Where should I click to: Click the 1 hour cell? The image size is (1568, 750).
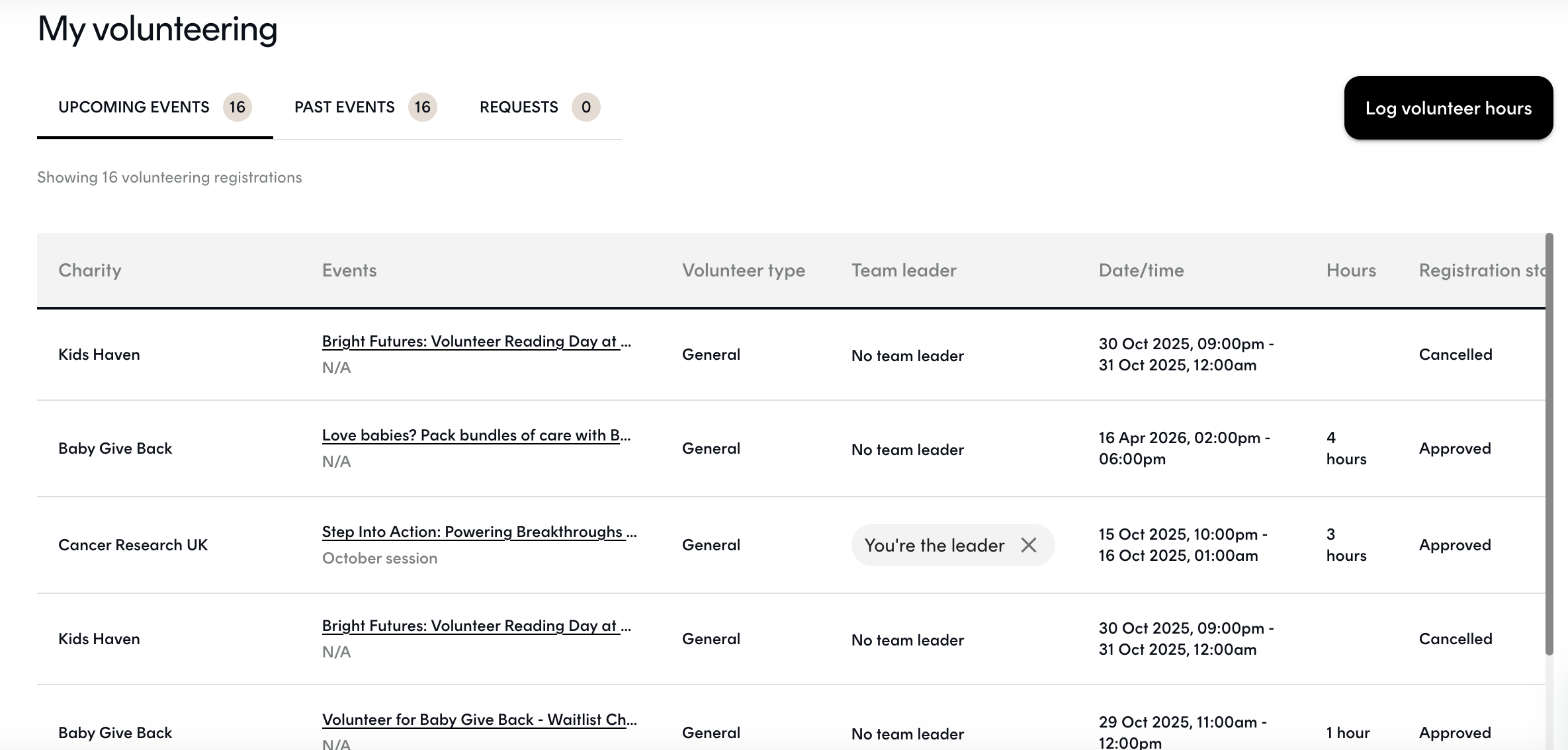click(1348, 733)
